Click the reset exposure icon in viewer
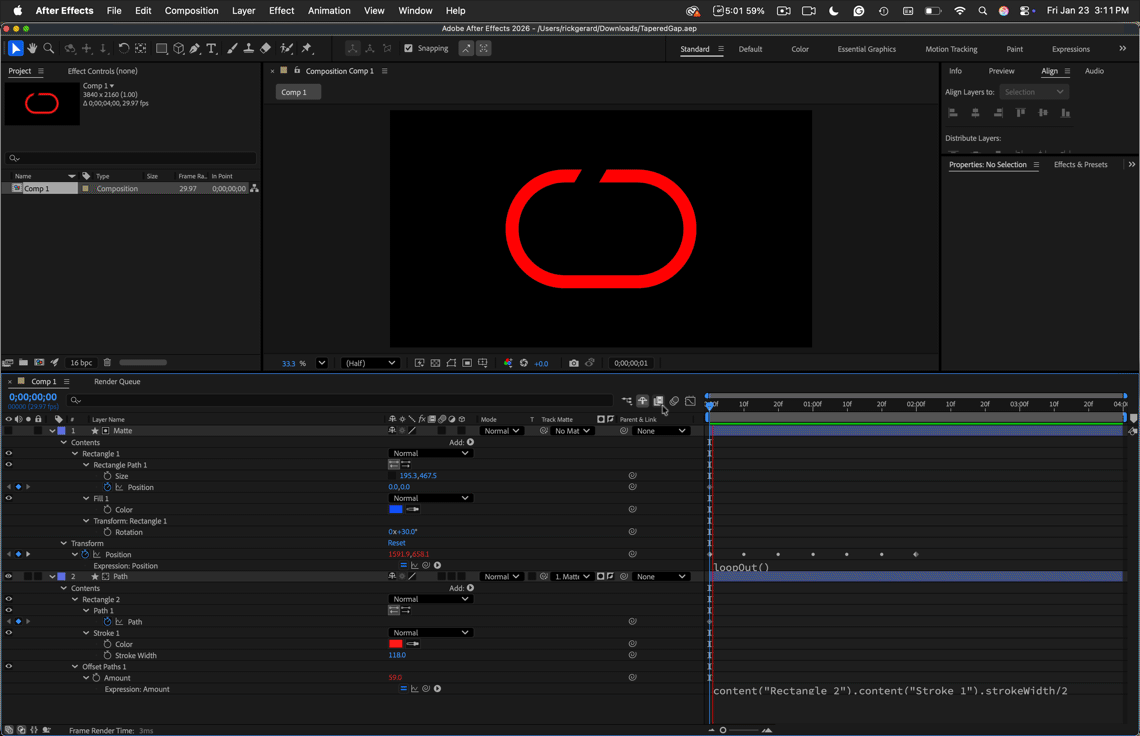 (x=523, y=363)
